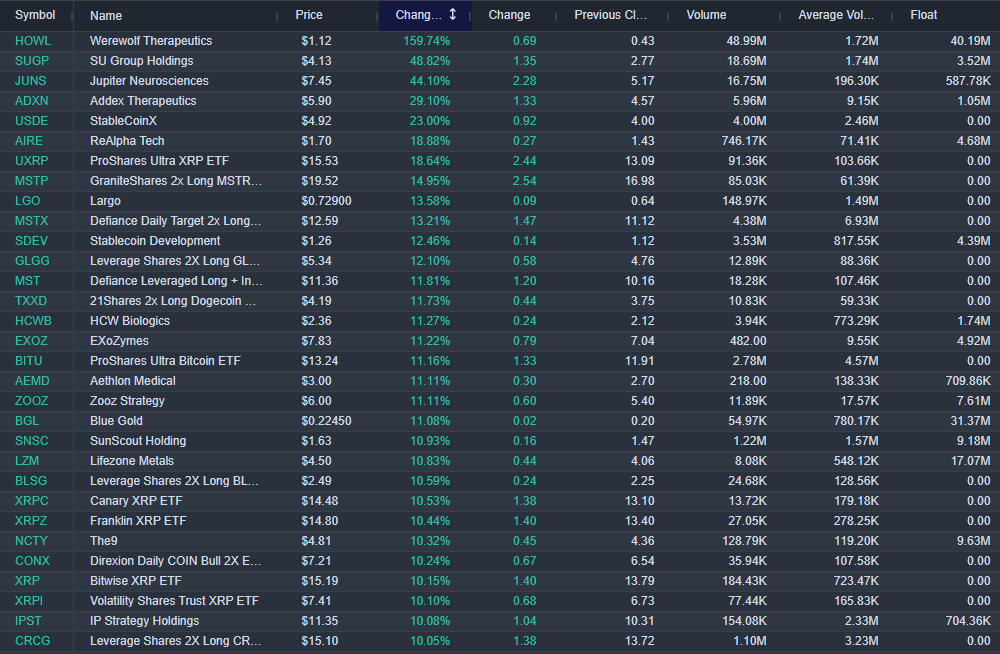Image resolution: width=1000 pixels, height=654 pixels.
Task: Sort by Previous Close column header
Action: point(610,15)
